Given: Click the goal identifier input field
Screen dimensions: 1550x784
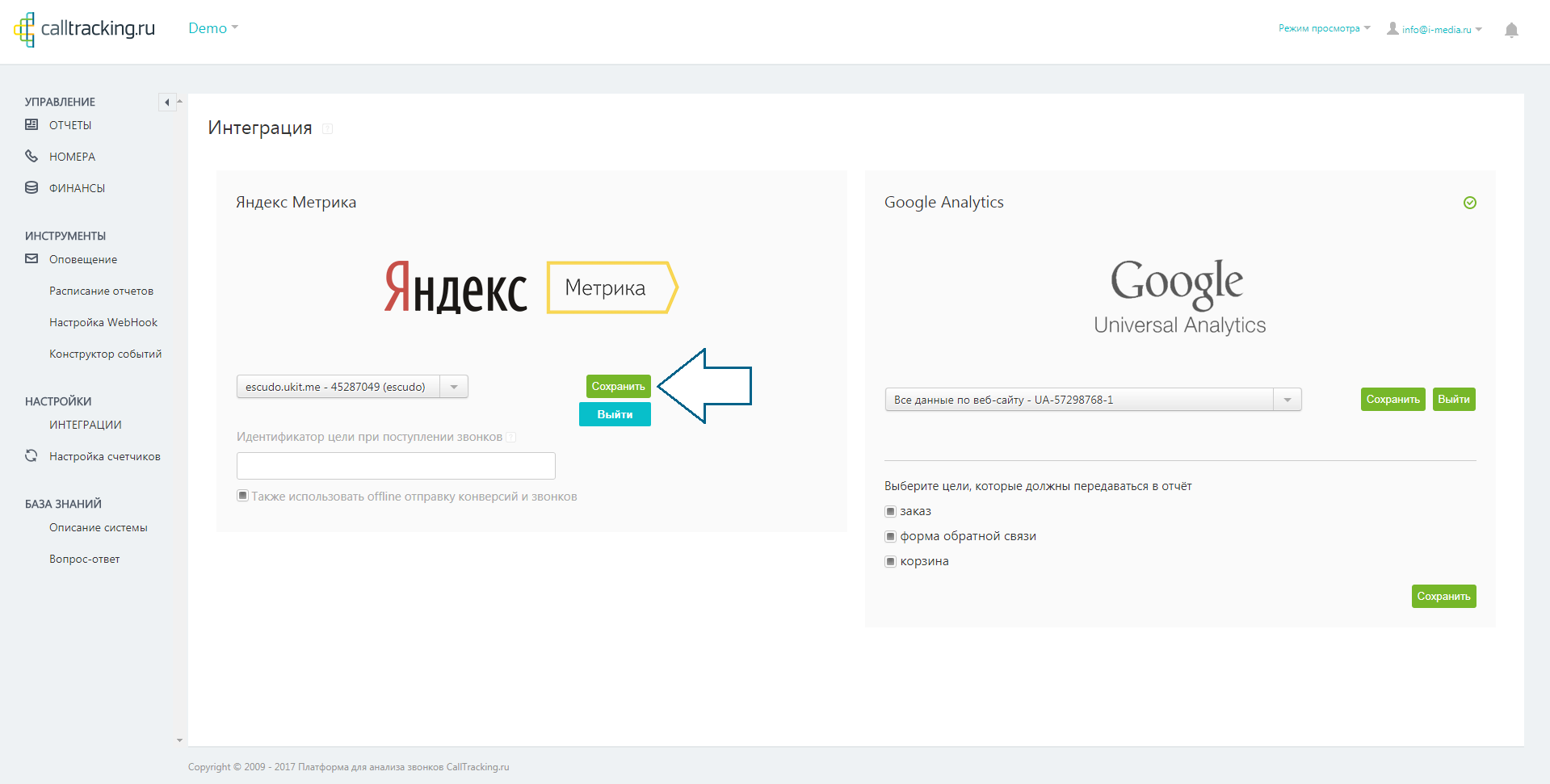Looking at the screenshot, I should (396, 466).
